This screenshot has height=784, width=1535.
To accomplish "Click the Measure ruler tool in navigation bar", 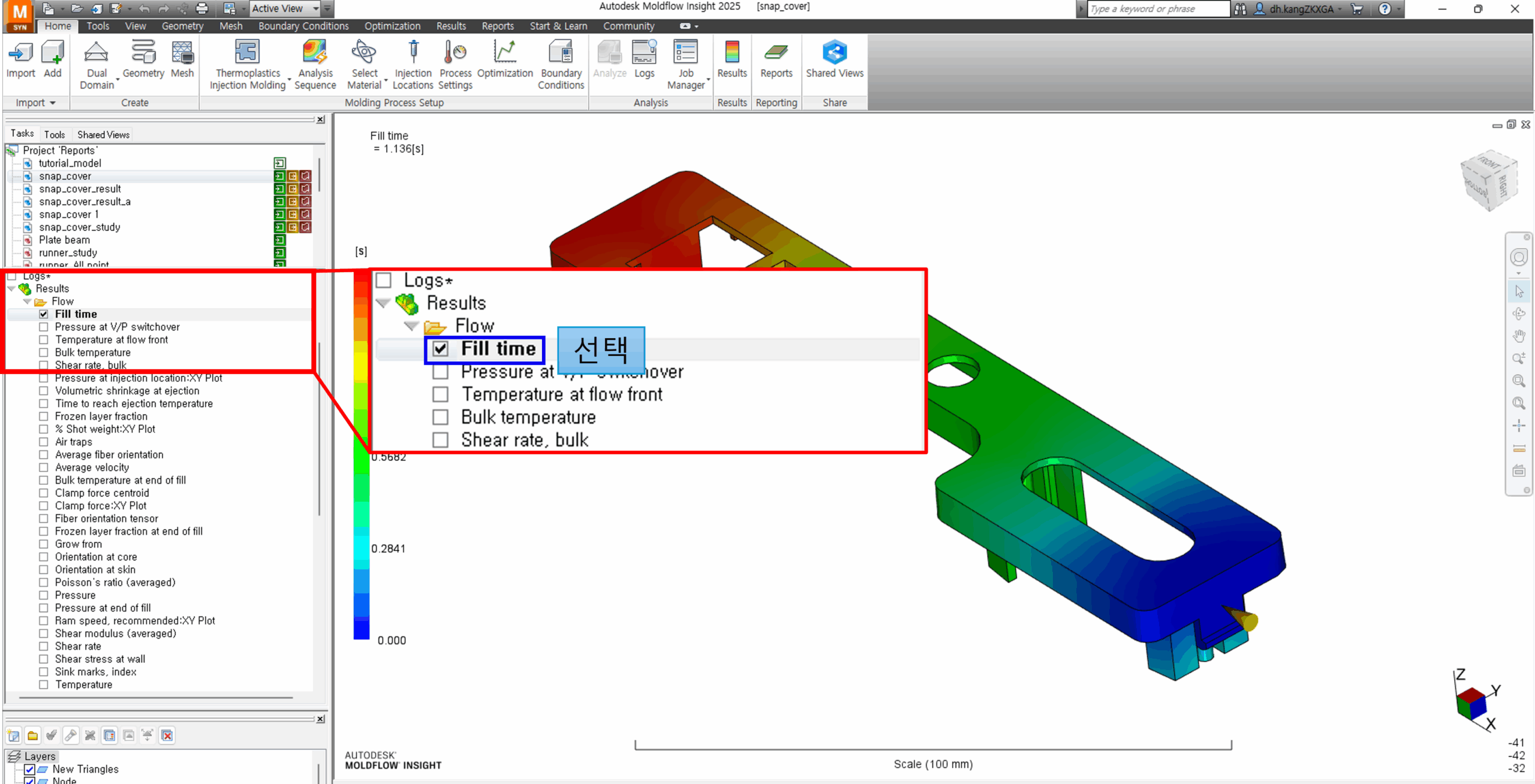I will point(1519,448).
